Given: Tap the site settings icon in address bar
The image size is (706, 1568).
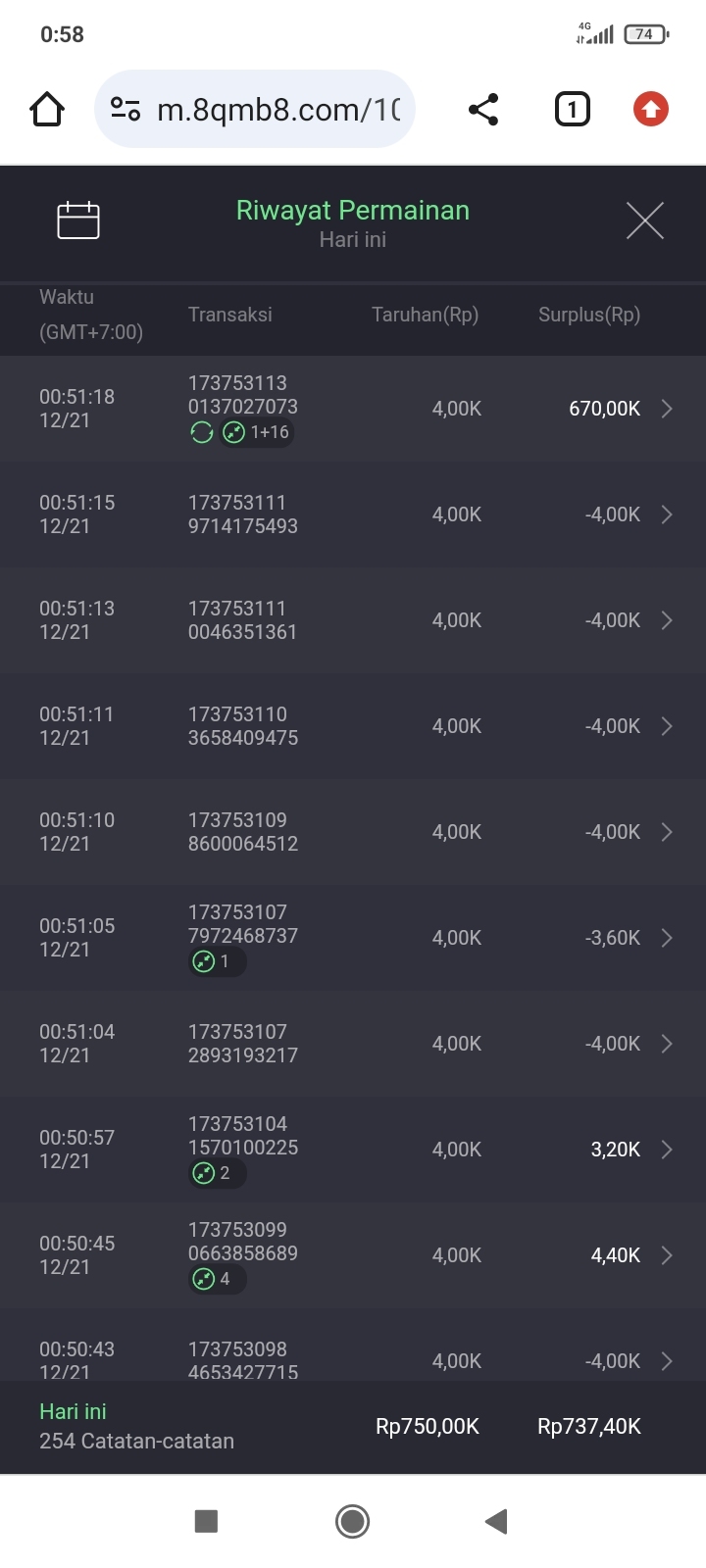Looking at the screenshot, I should pos(126,109).
